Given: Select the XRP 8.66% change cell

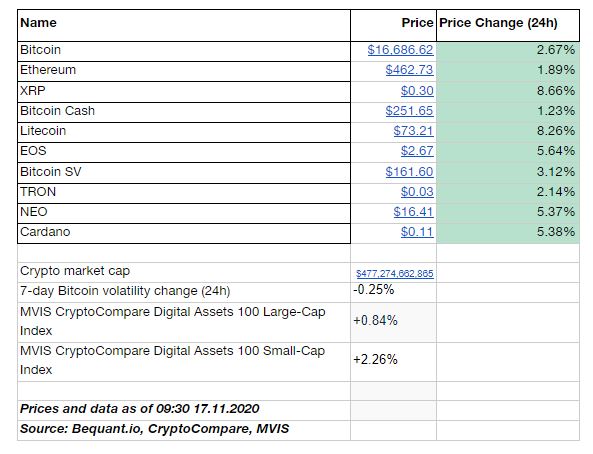Looking at the screenshot, I should (508, 92).
